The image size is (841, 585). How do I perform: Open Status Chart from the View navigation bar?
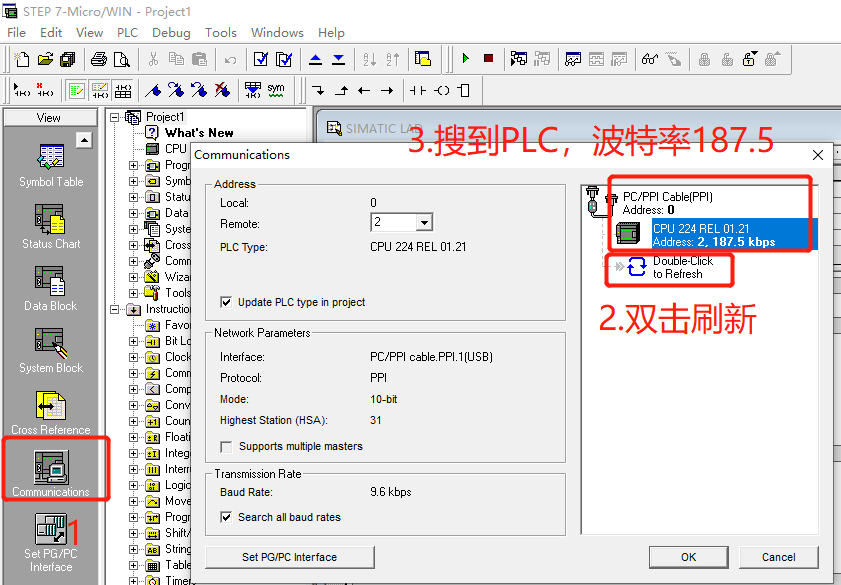pyautogui.click(x=51, y=227)
